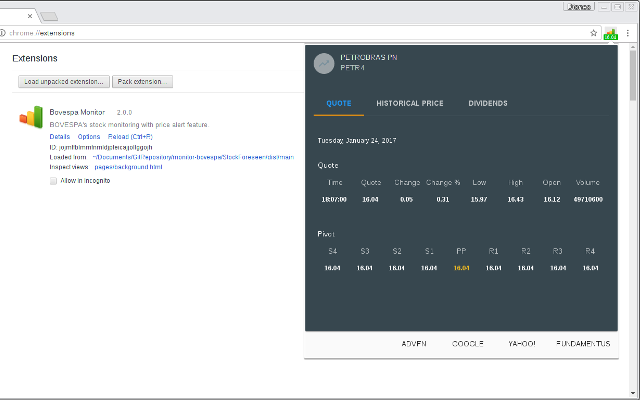Inspect the background.html page view link
This screenshot has width=640, height=400.
click(128, 167)
